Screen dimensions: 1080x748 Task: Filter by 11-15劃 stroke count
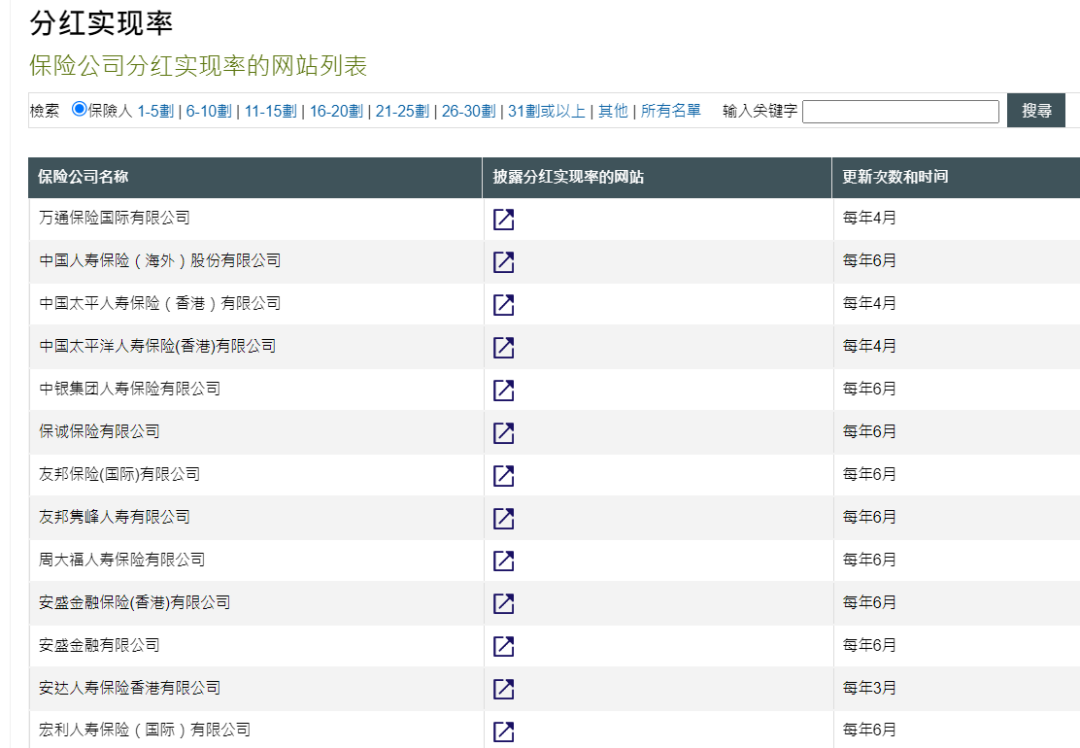click(271, 111)
